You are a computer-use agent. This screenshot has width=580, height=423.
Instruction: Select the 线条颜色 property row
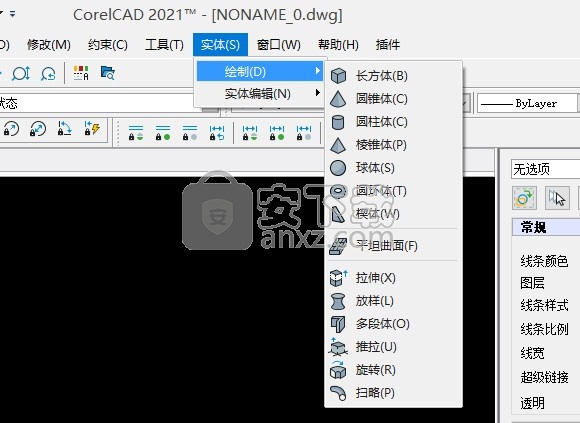coord(544,261)
